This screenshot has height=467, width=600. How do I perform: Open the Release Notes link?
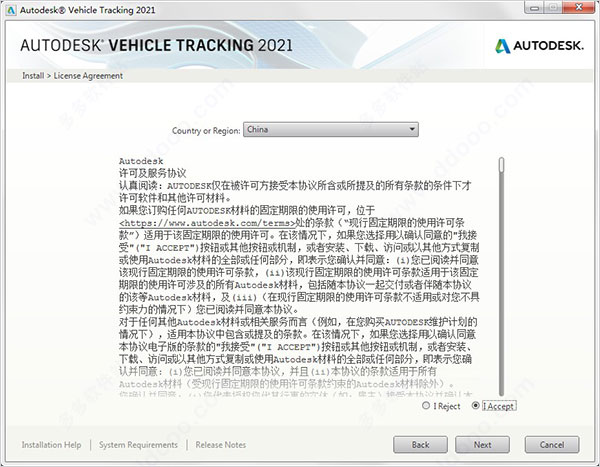pyautogui.click(x=220, y=445)
